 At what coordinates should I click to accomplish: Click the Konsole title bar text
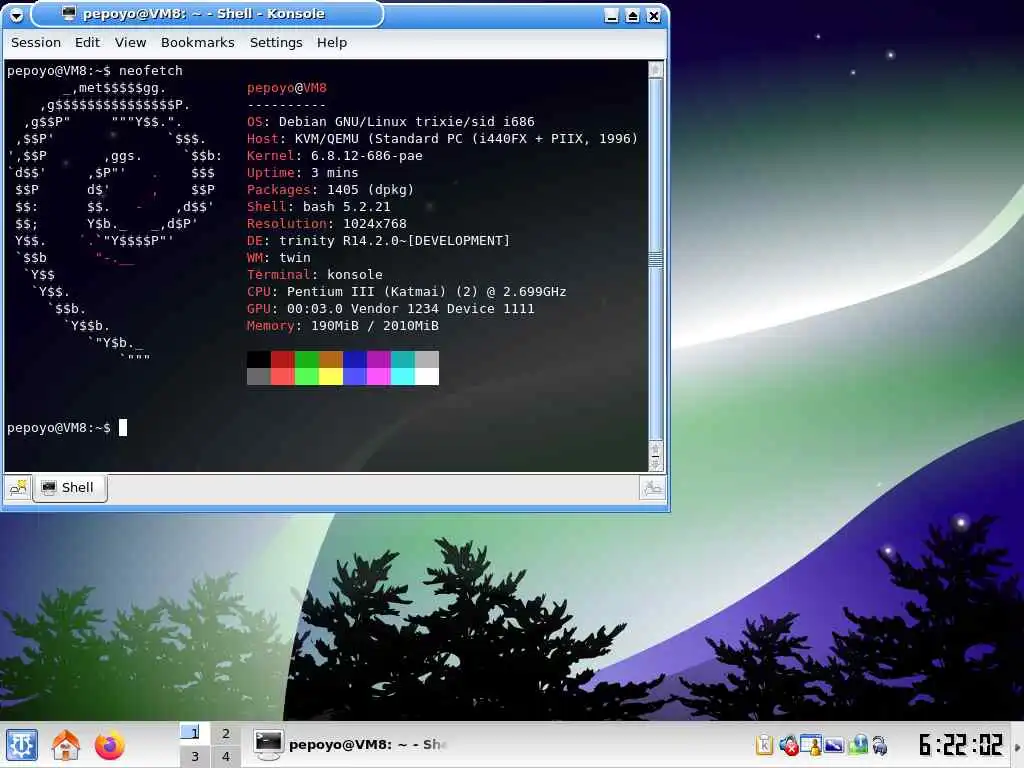pos(203,14)
